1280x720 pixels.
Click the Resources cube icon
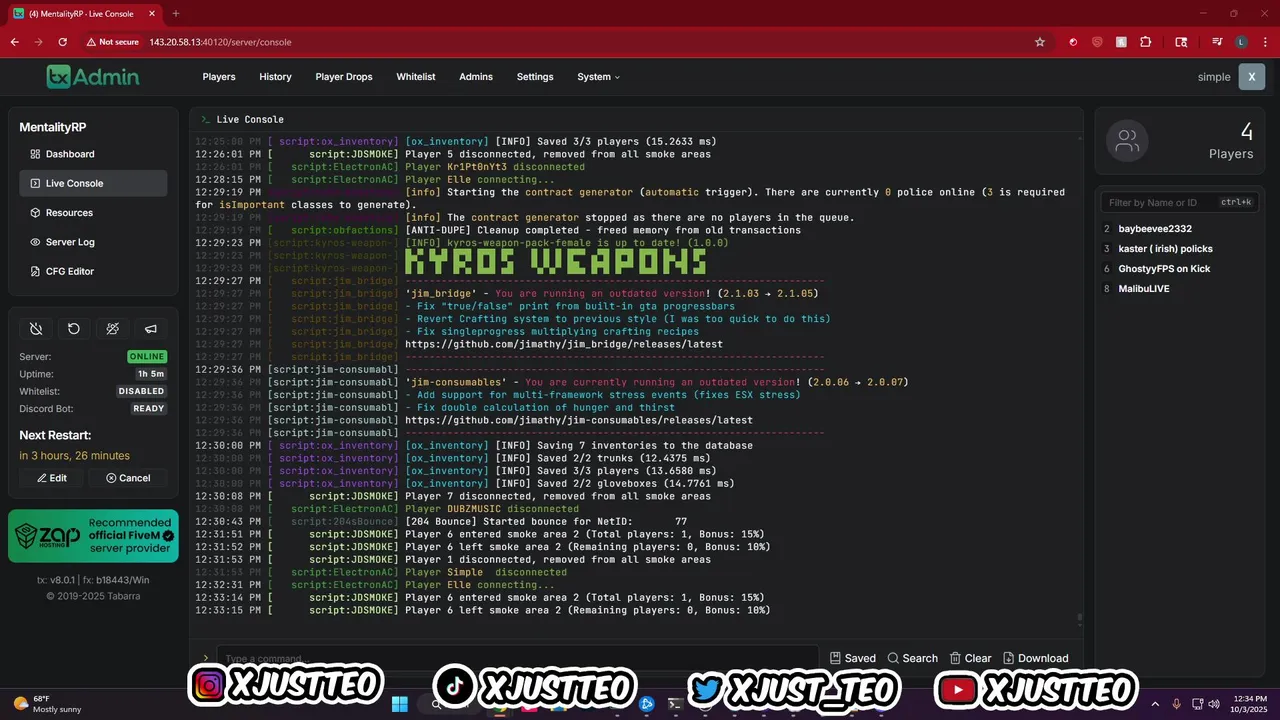35,212
